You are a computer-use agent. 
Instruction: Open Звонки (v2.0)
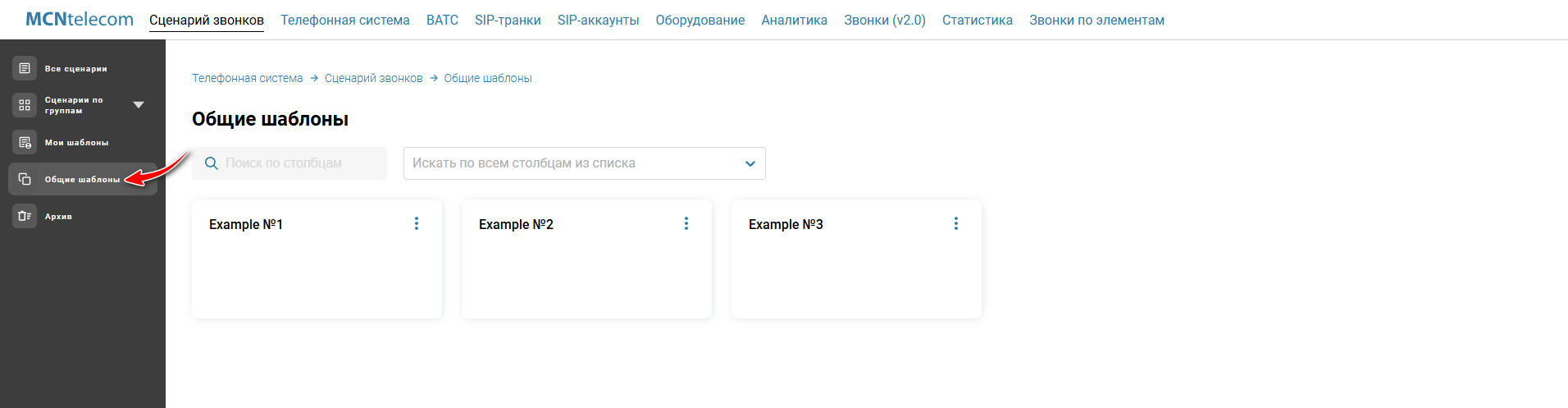pos(885,20)
